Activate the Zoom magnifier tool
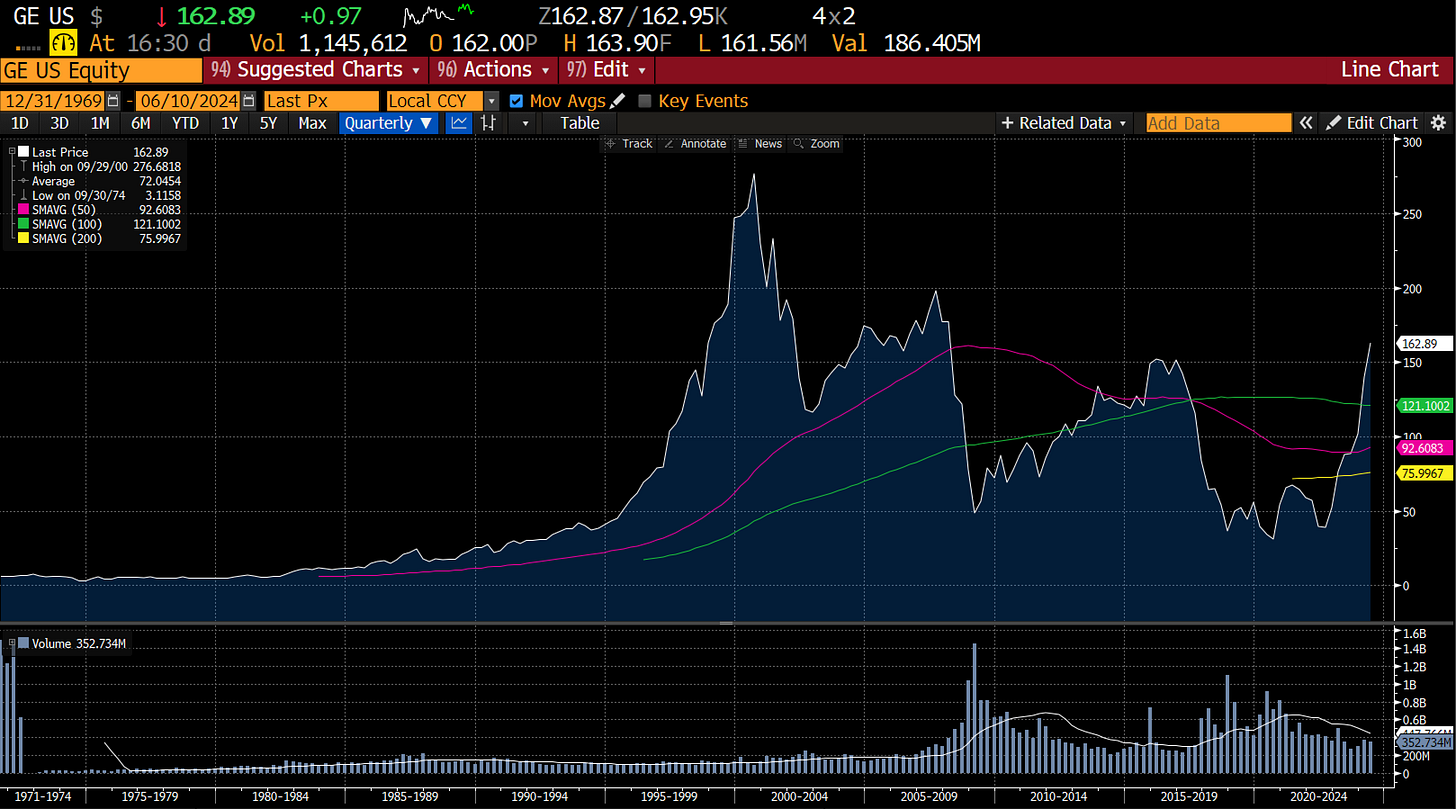This screenshot has height=809, width=1456. [816, 144]
